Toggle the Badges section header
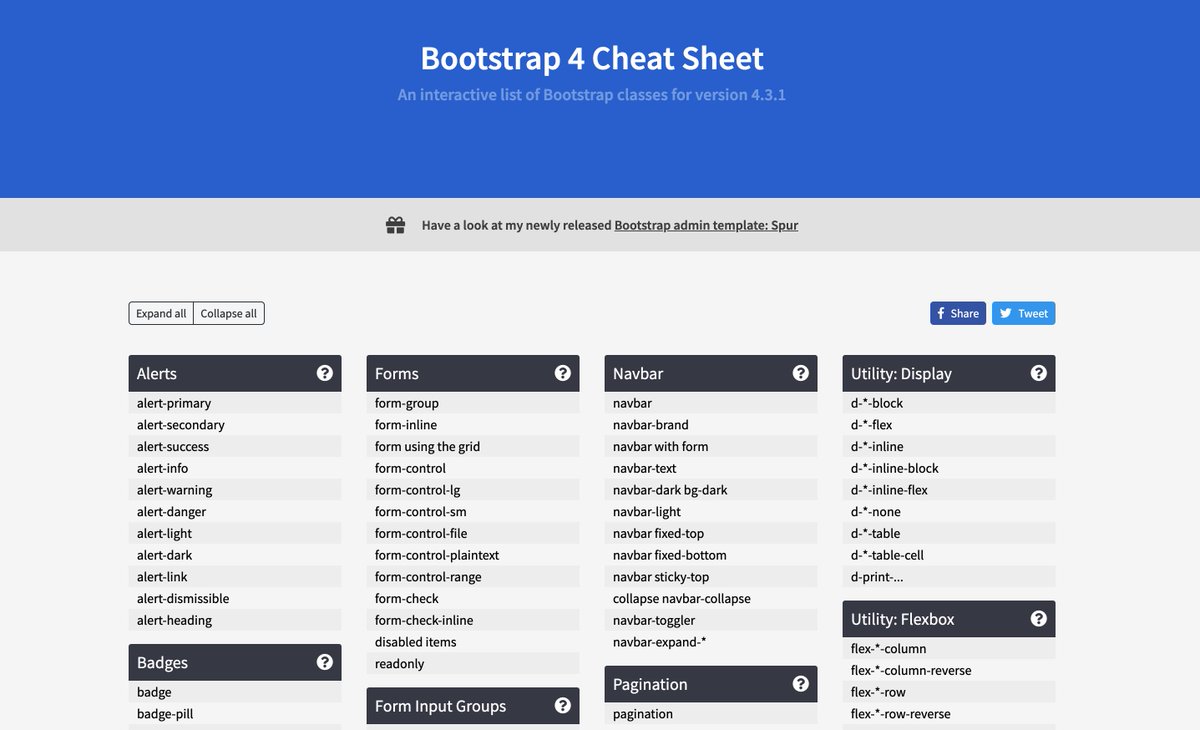The image size is (1200, 730). [235, 662]
